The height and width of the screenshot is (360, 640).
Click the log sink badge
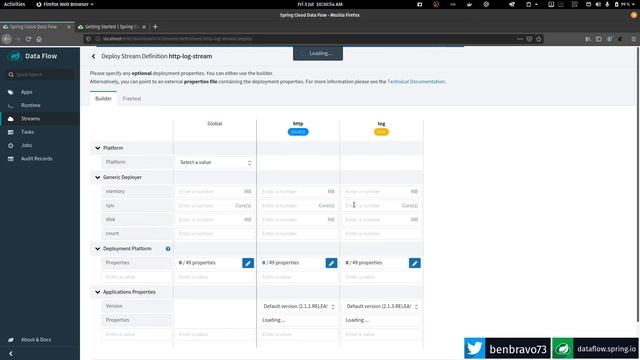(x=381, y=132)
